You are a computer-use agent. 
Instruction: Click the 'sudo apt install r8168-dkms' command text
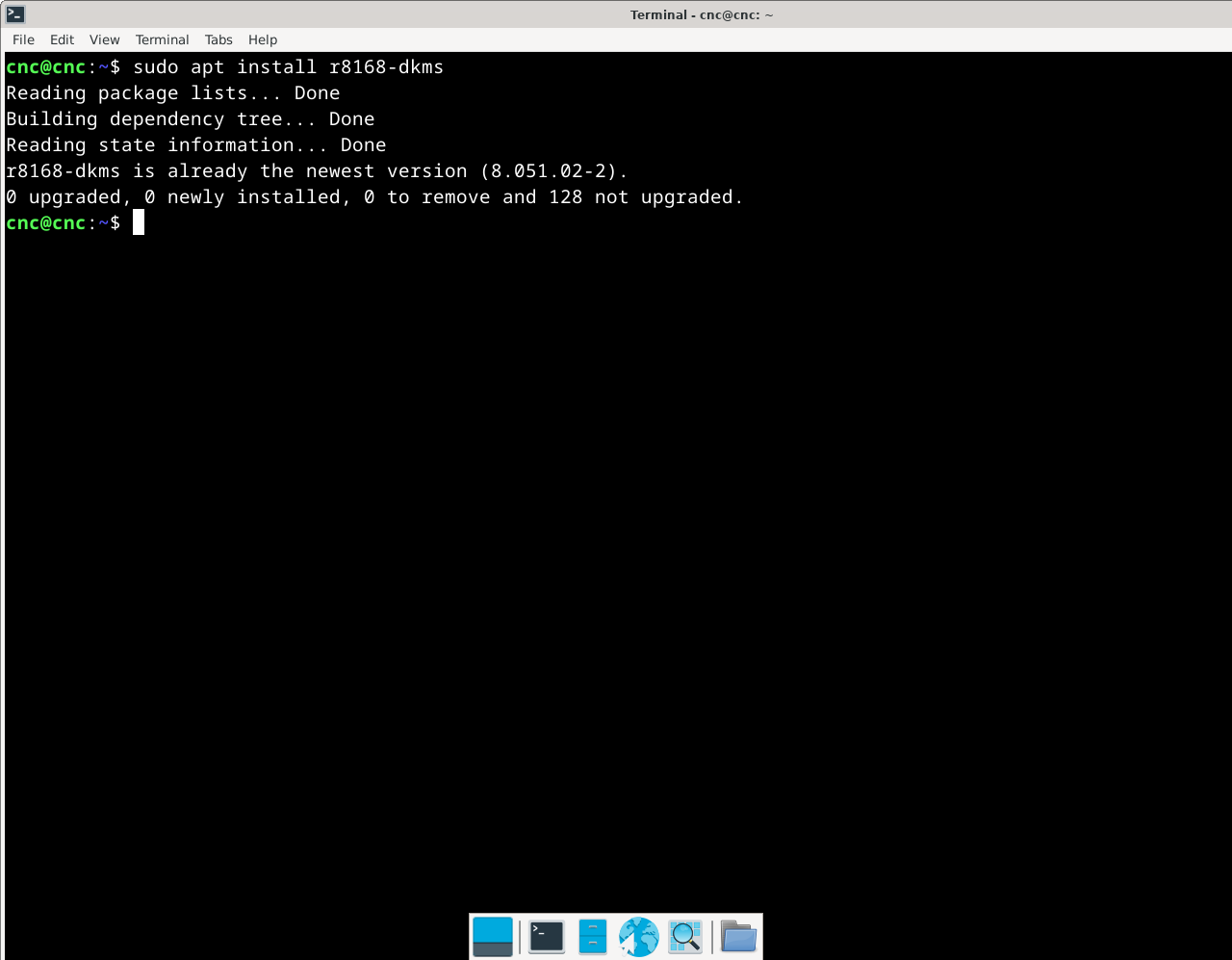point(289,67)
